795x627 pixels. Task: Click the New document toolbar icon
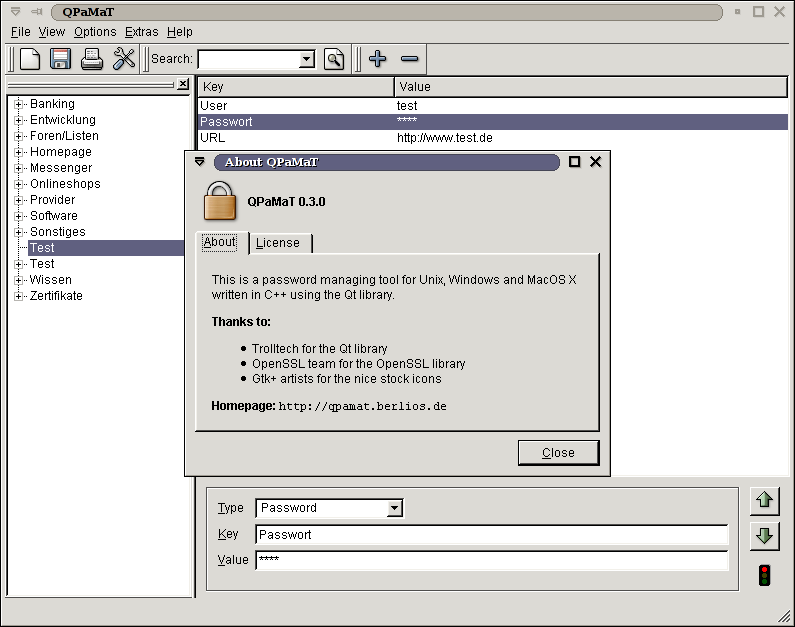click(30, 59)
